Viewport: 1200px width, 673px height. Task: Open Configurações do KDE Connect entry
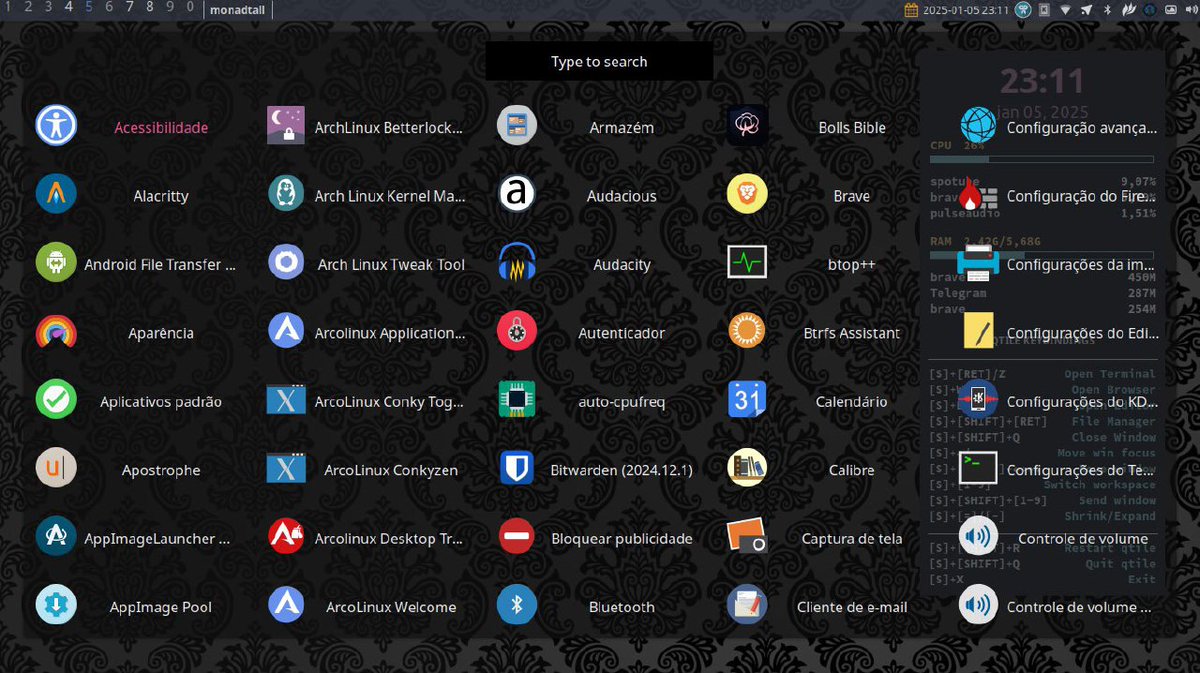[x=978, y=401]
